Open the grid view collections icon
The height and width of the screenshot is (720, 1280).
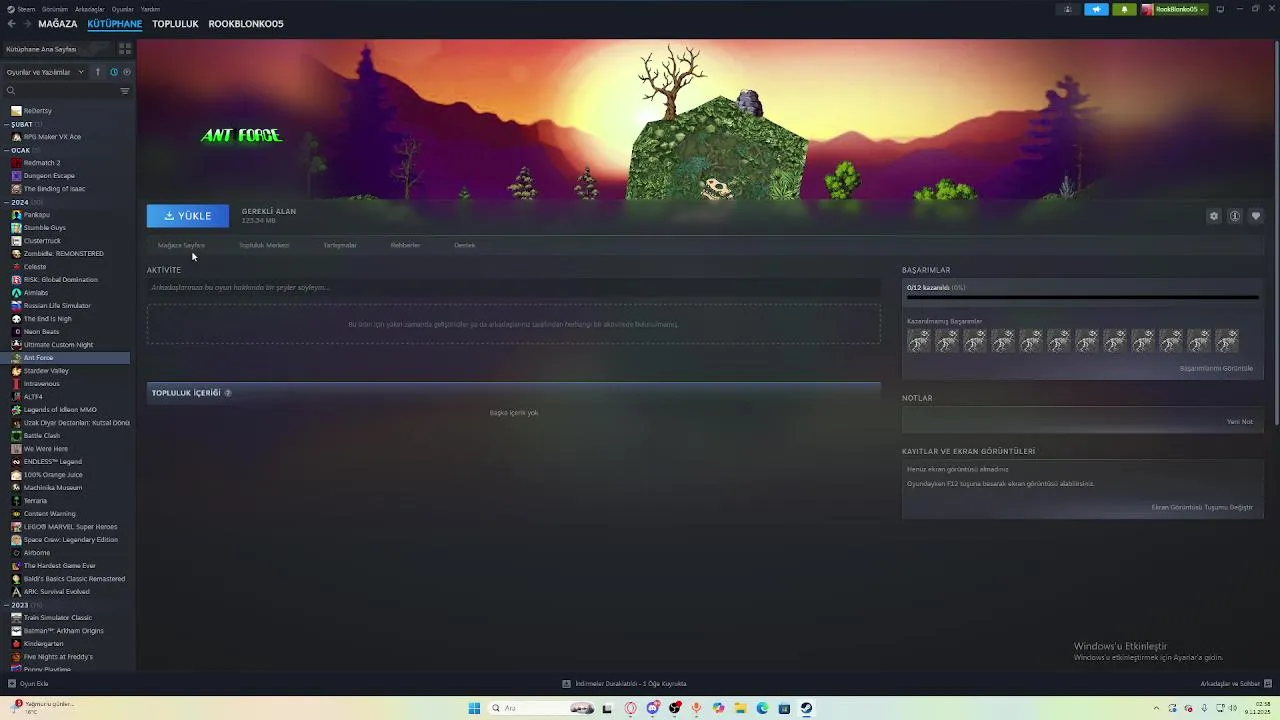pos(125,49)
